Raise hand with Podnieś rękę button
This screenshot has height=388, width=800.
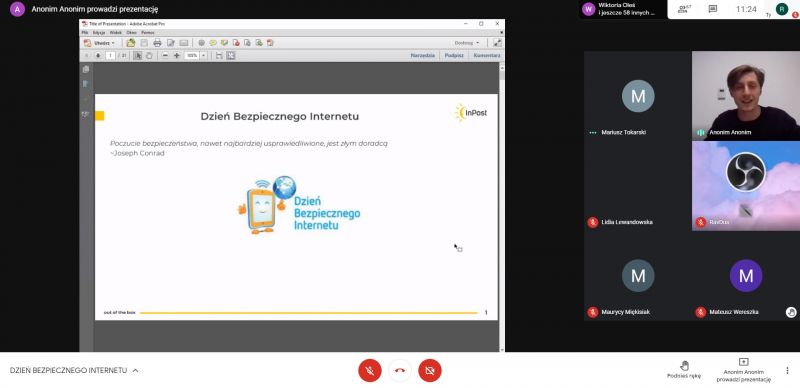tap(684, 370)
